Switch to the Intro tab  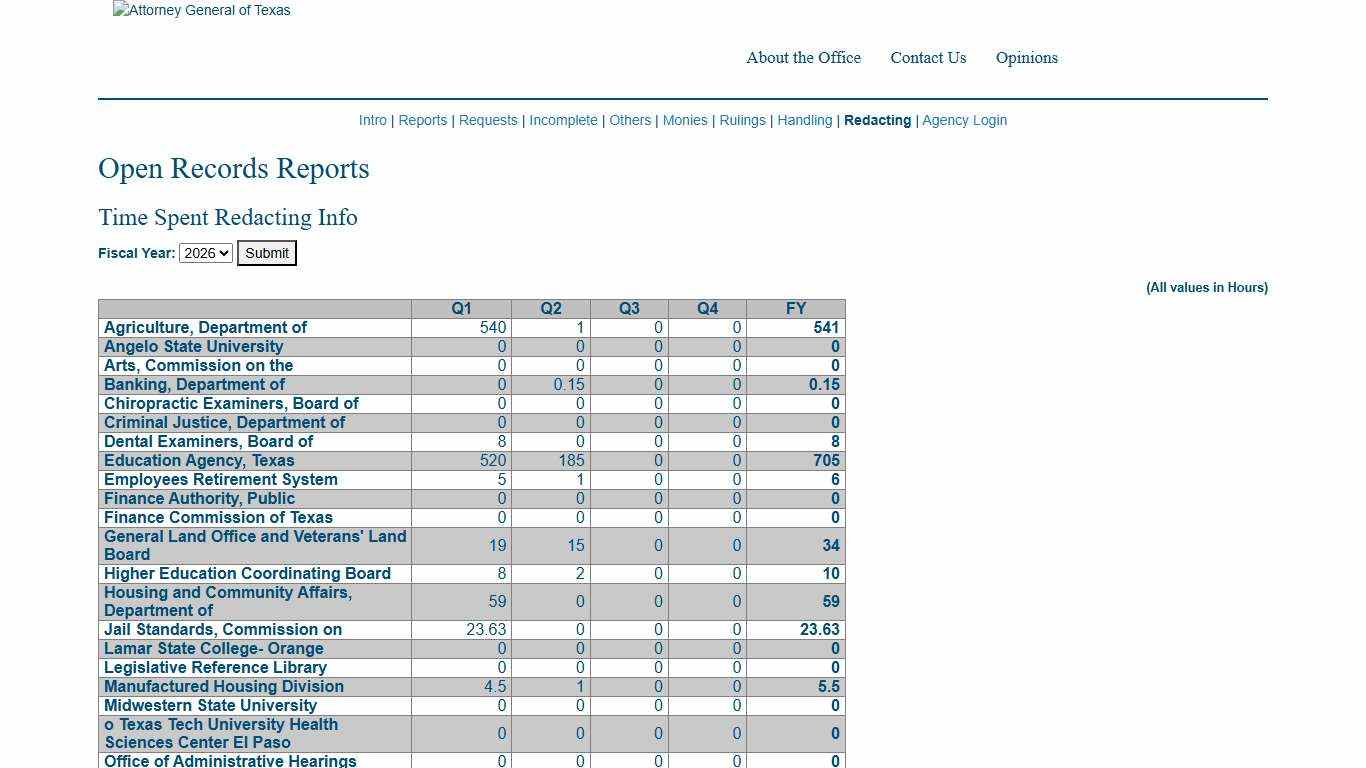[x=372, y=120]
